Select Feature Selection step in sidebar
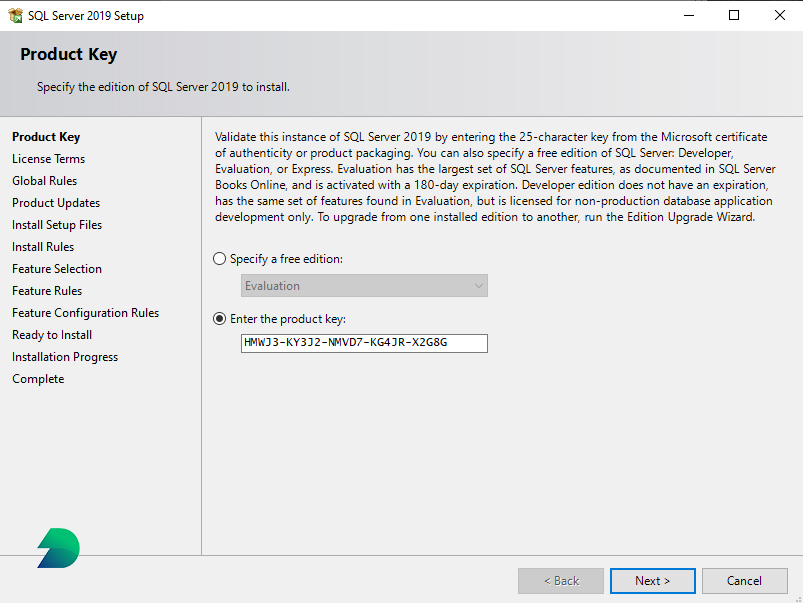Viewport: 803px width, 603px height. tap(57, 269)
